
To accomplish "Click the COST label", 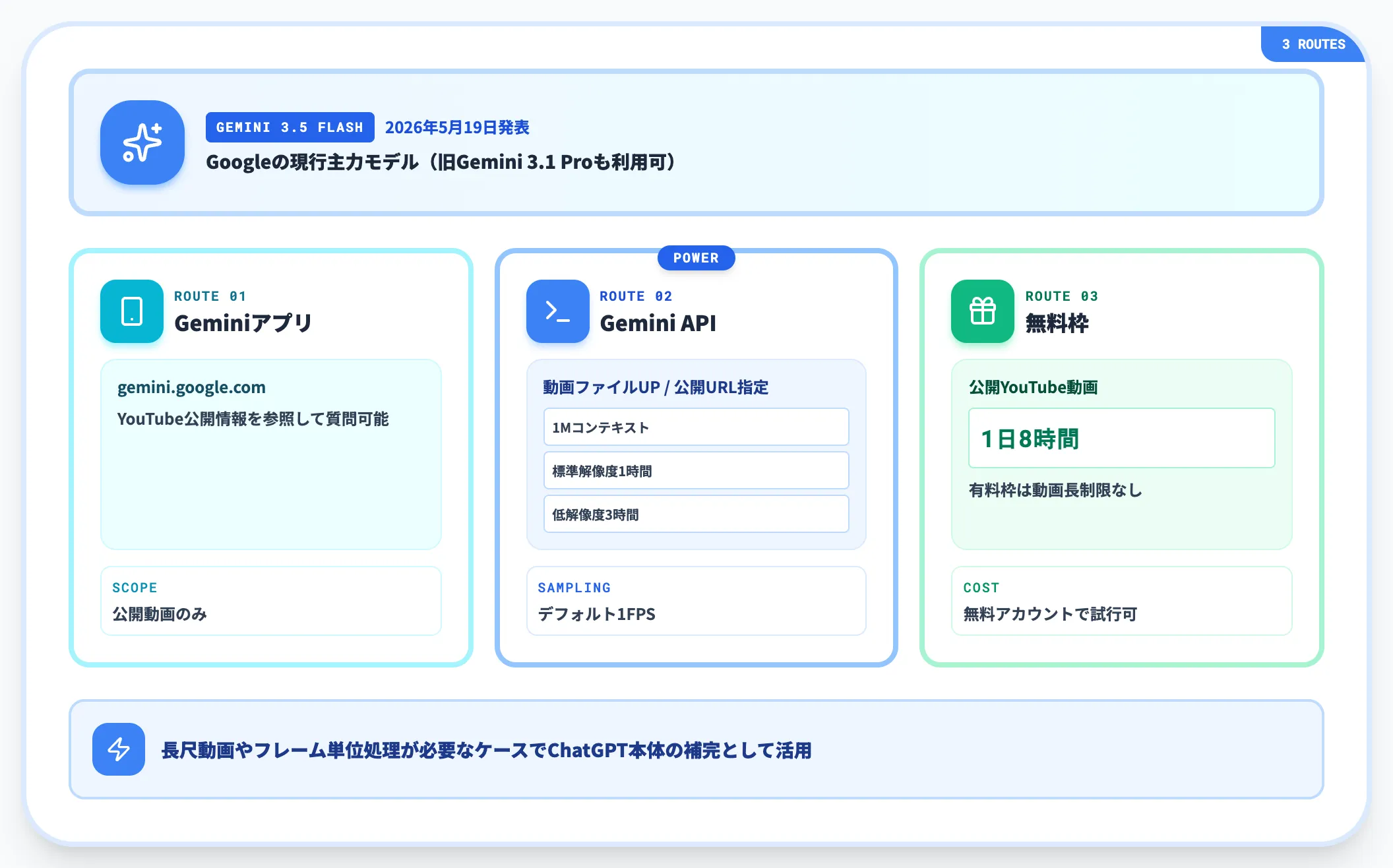I will pyautogui.click(x=981, y=588).
